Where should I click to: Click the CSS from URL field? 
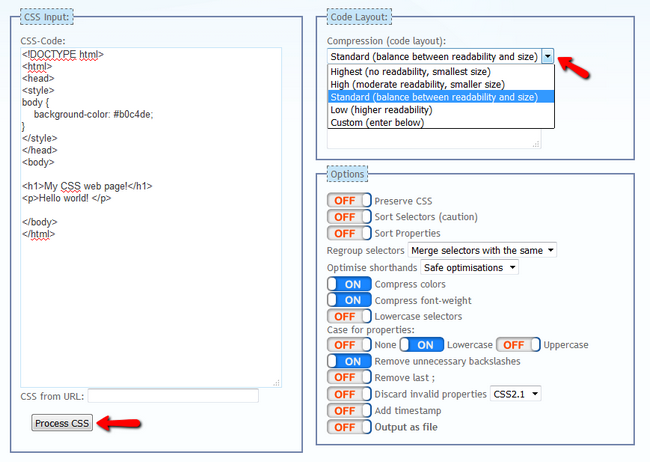(x=172, y=396)
